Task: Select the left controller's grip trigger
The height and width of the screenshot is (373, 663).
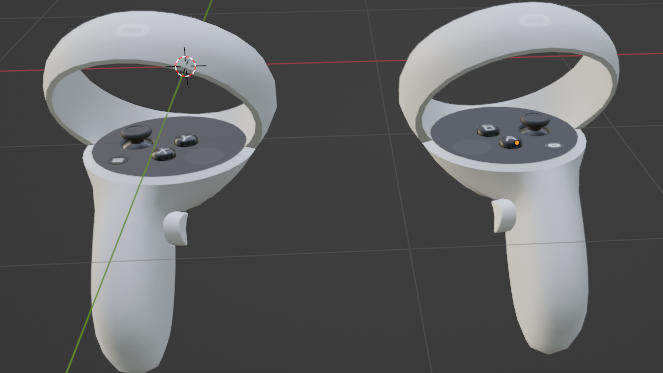Action: tap(176, 228)
